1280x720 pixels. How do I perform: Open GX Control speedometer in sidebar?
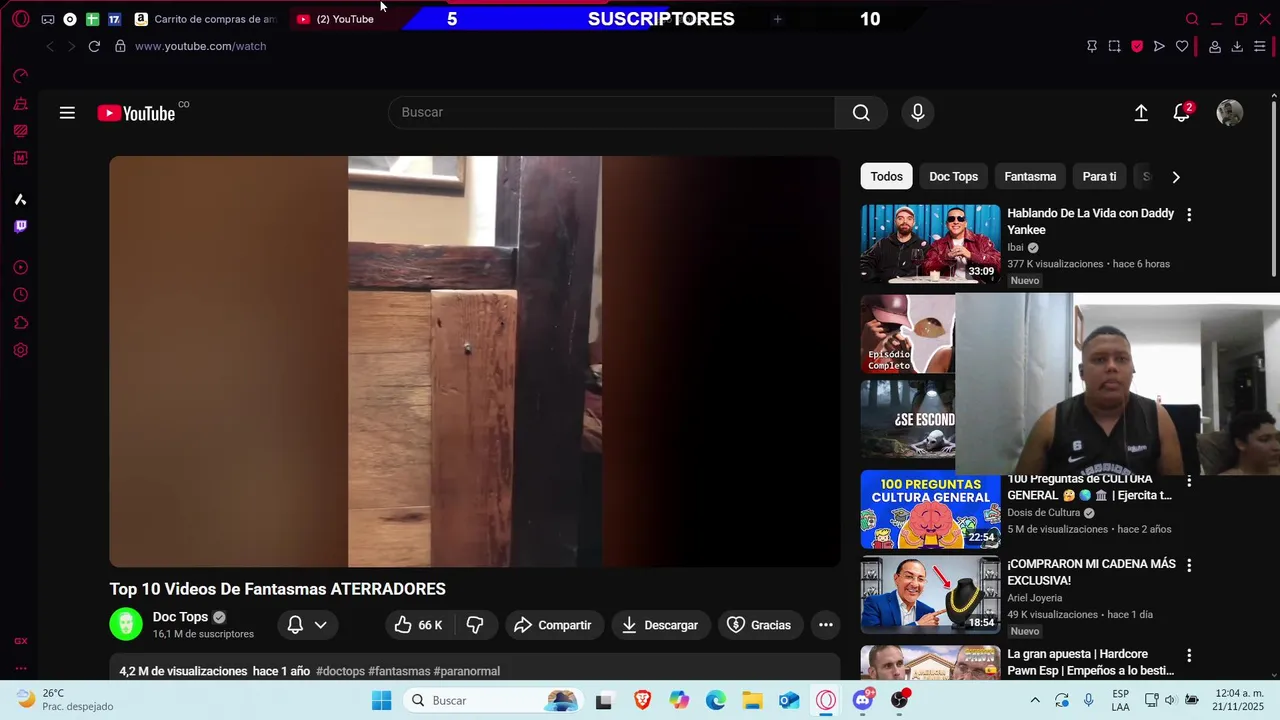point(20,76)
